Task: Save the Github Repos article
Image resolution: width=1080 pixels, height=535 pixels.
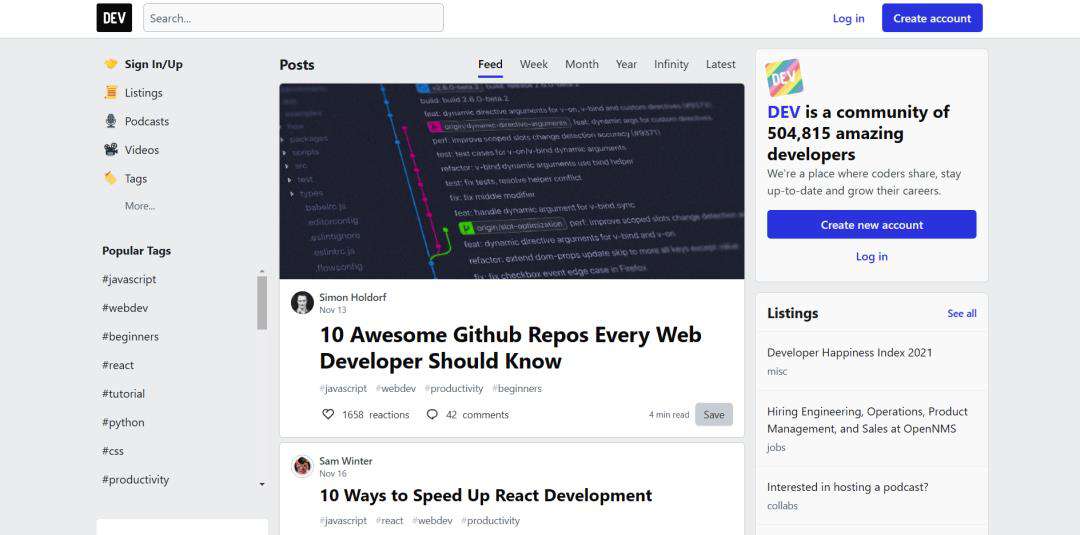Action: click(x=714, y=415)
